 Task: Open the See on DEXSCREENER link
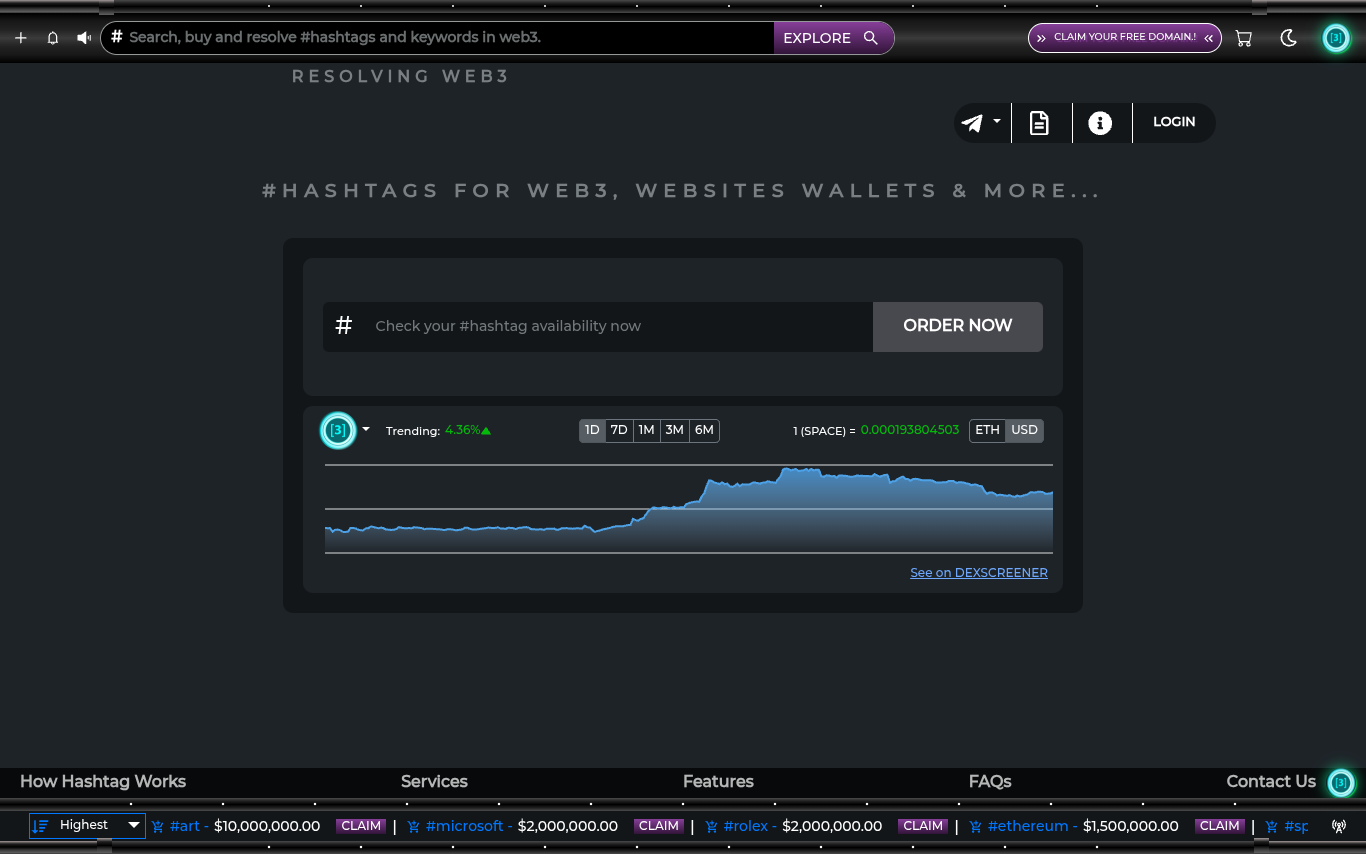coord(979,573)
